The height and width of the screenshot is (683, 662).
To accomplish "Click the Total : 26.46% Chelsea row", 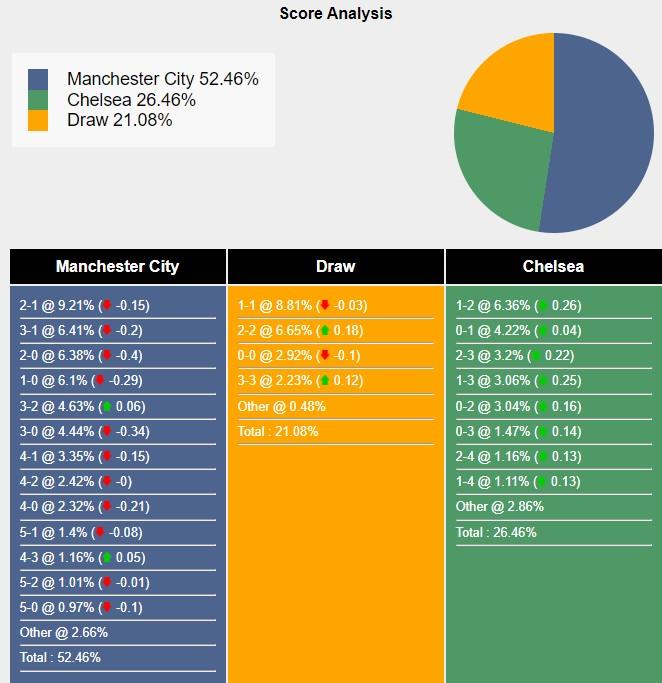I will pos(554,532).
